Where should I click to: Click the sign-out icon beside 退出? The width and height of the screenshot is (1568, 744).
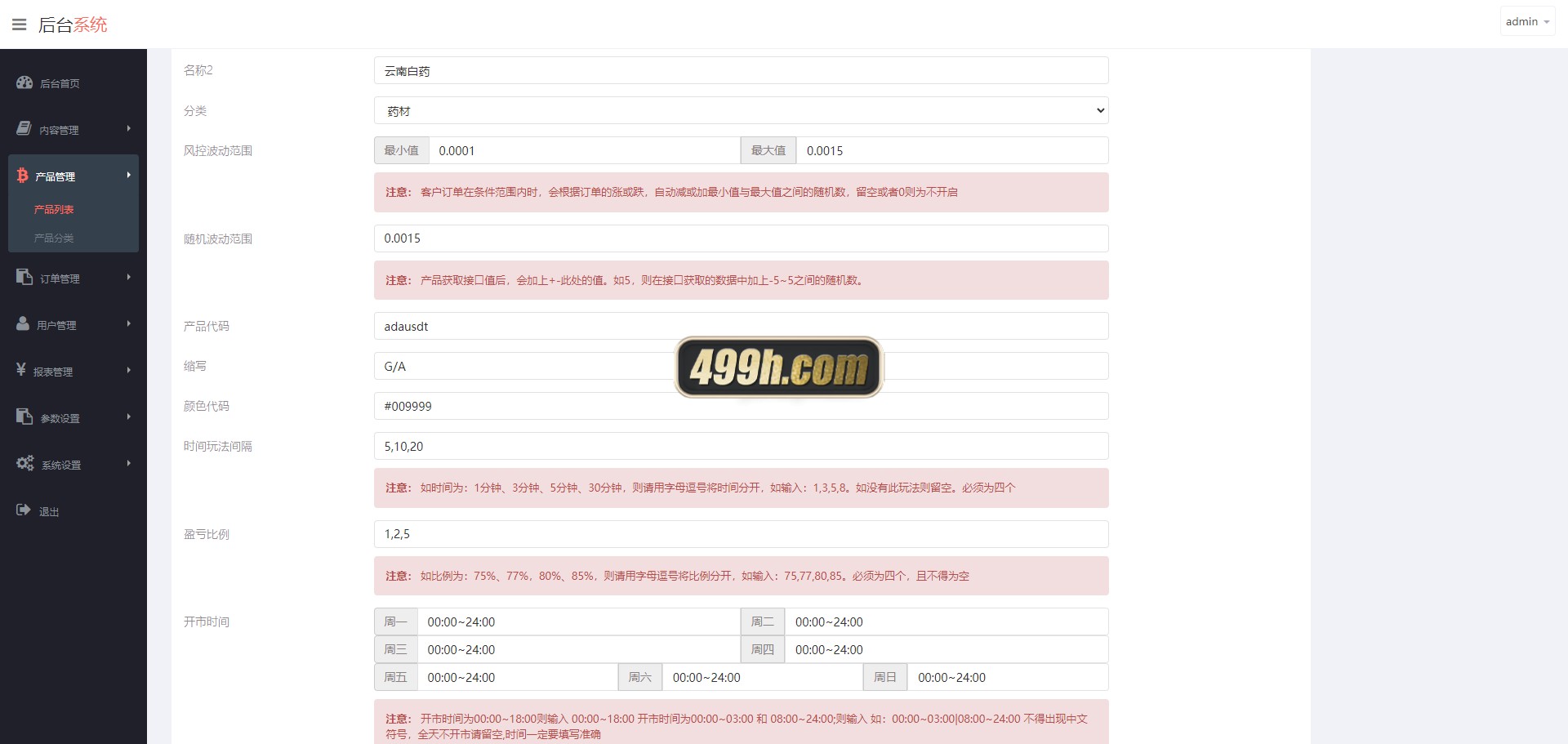[24, 510]
